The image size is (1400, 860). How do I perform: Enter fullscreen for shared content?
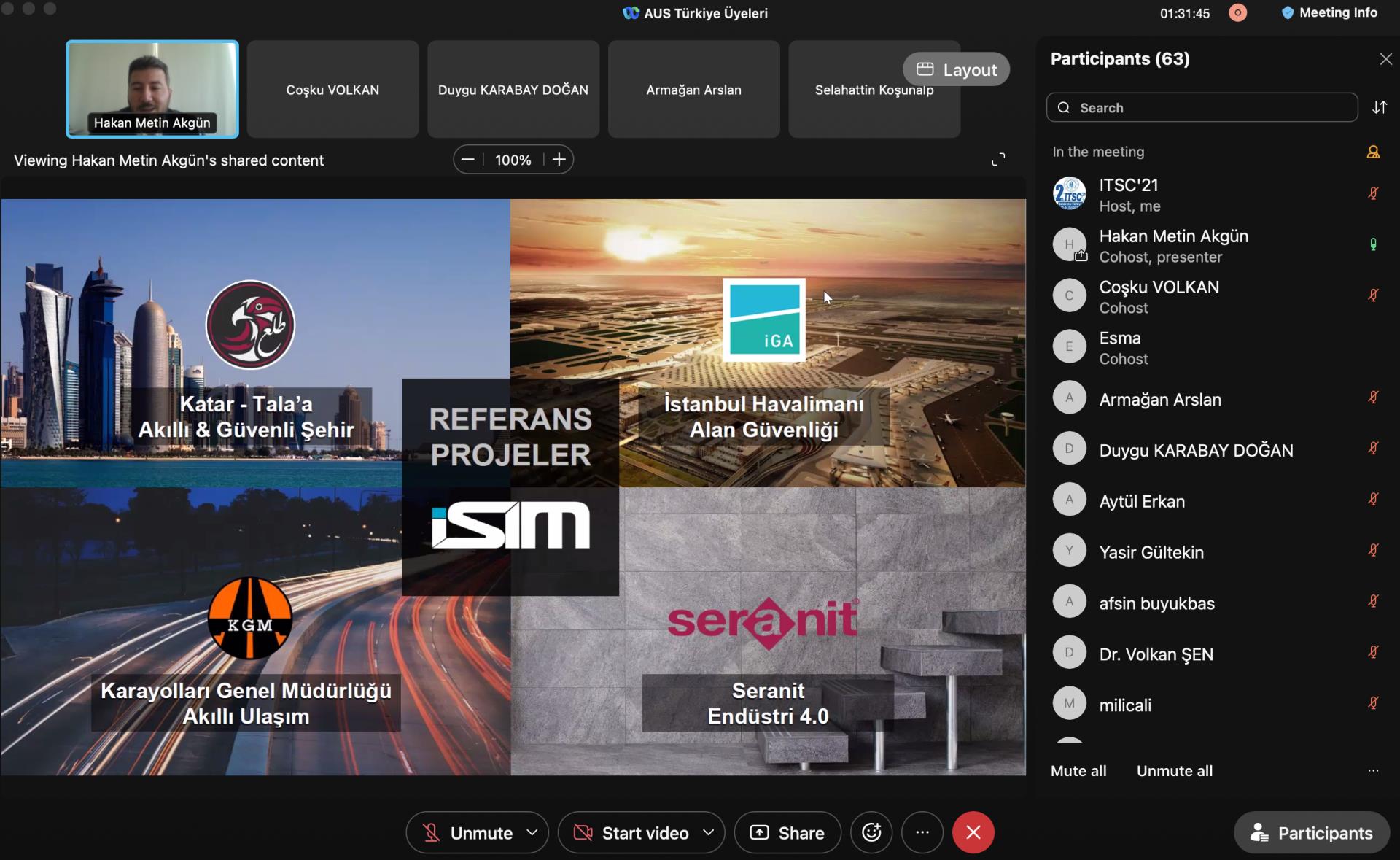(x=998, y=160)
